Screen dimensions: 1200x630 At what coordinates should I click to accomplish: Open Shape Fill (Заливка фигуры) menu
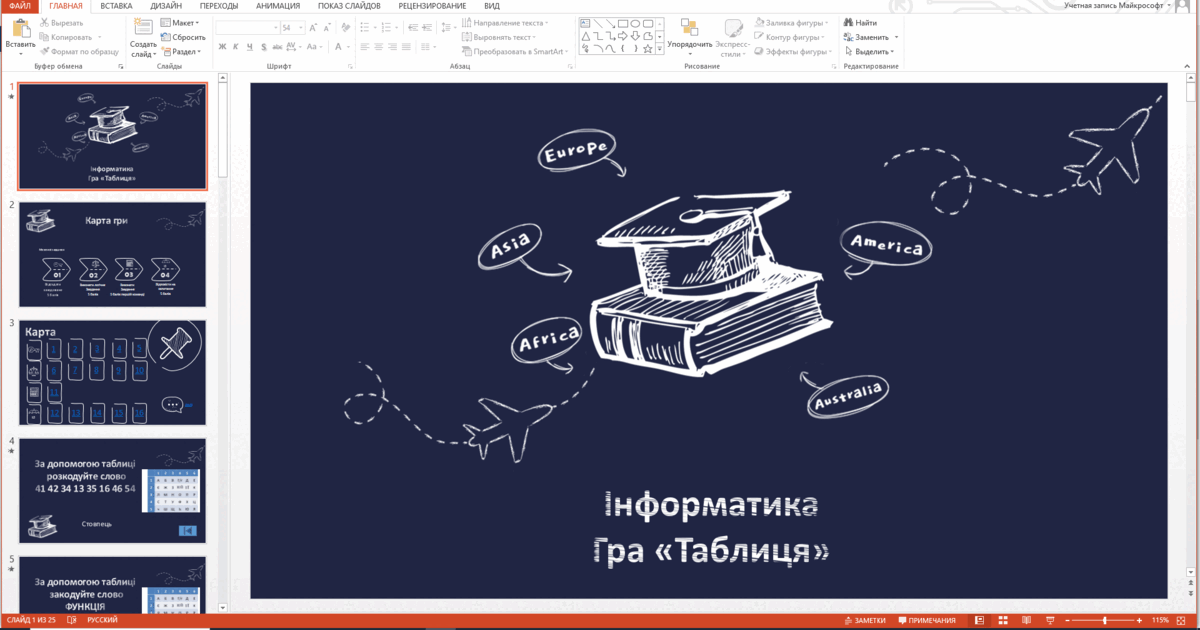coord(791,23)
